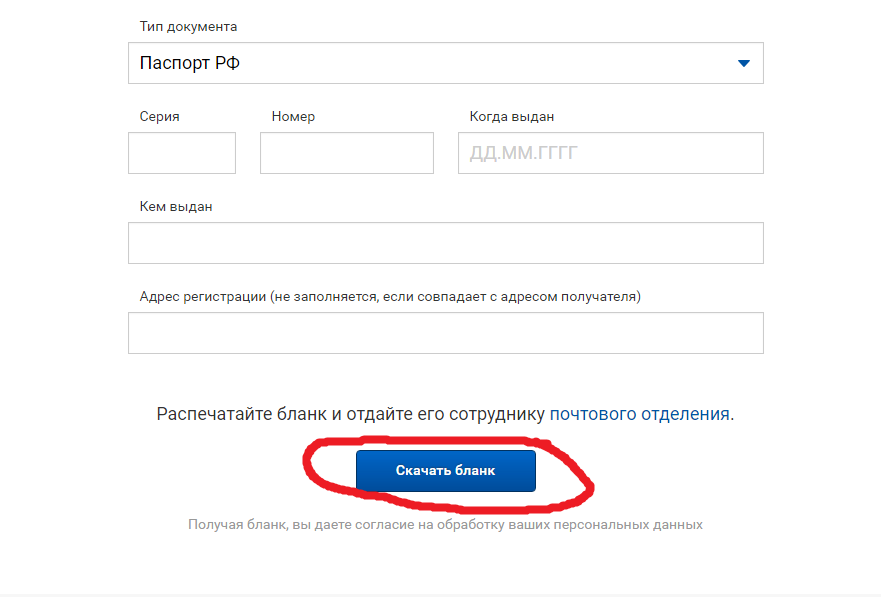Click the Когда выдан label

(512, 117)
